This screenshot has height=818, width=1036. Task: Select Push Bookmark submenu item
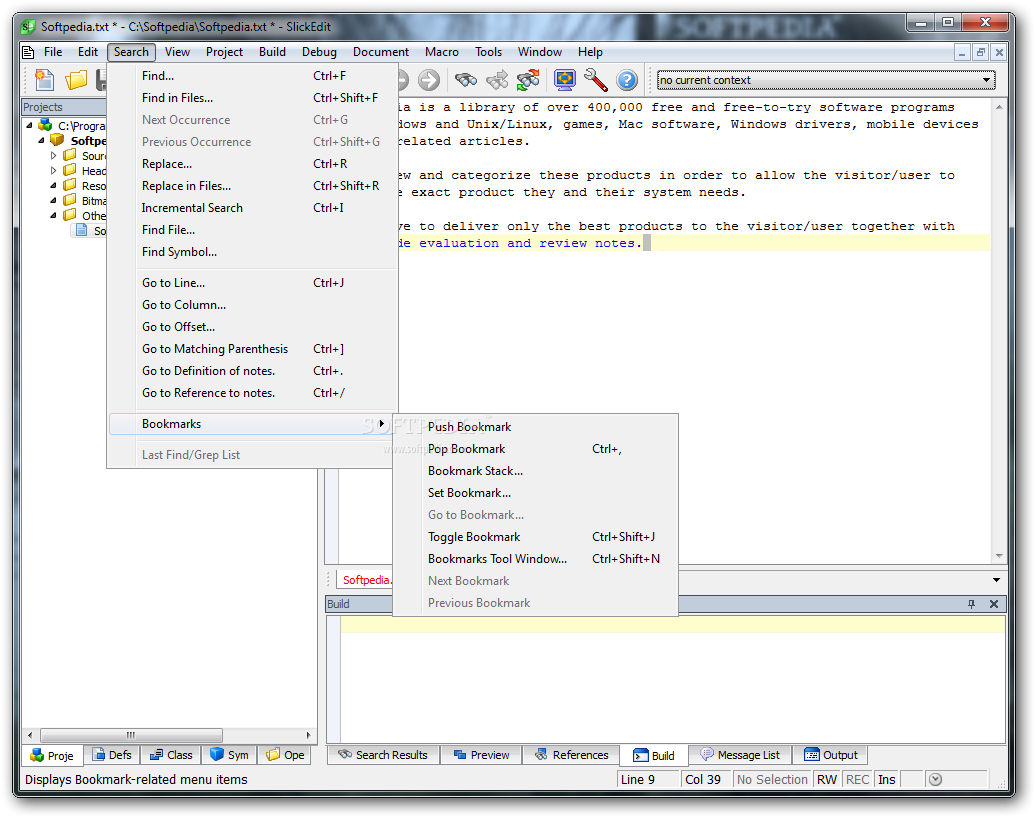point(536,427)
